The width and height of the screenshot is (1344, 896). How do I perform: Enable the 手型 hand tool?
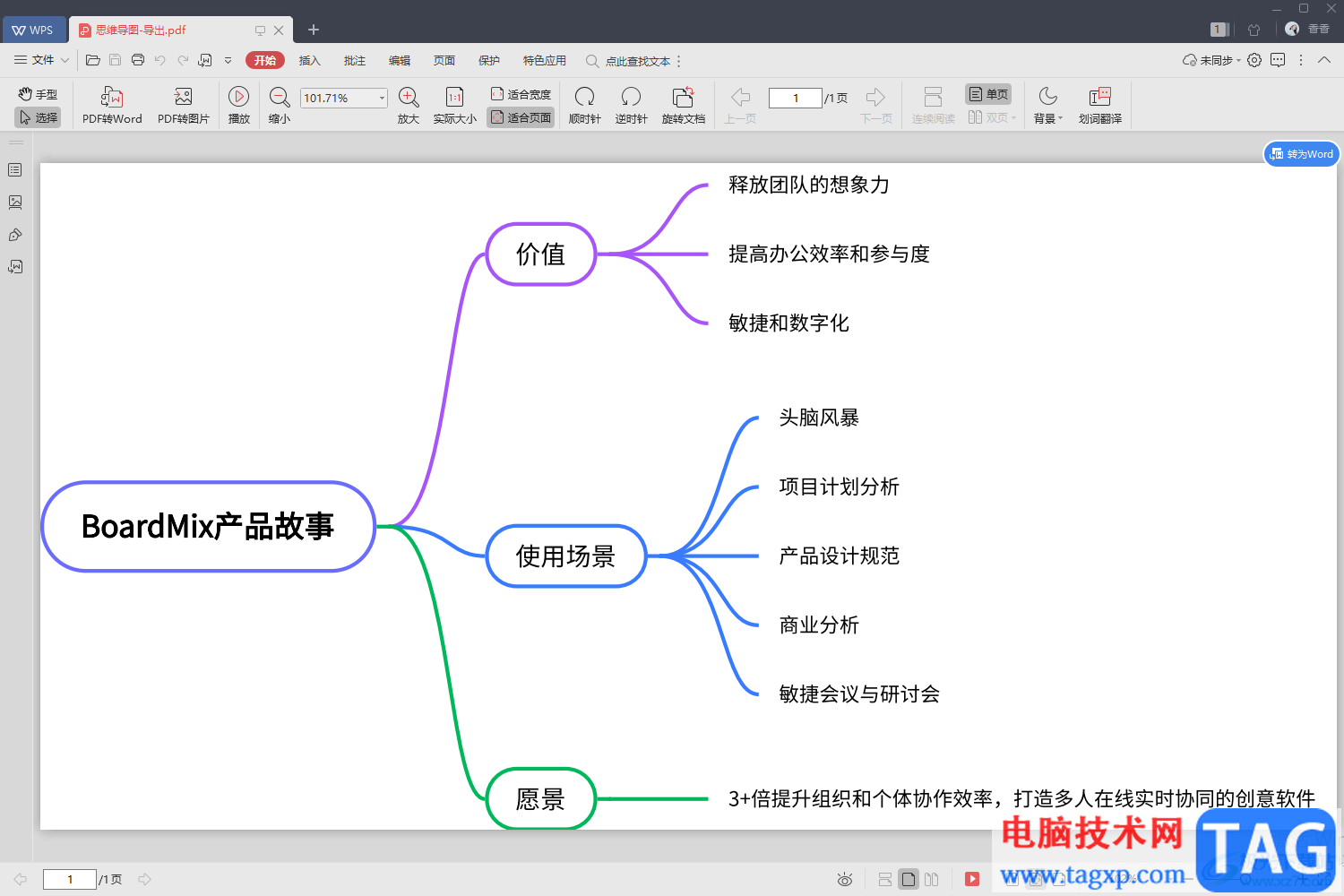tap(38, 94)
